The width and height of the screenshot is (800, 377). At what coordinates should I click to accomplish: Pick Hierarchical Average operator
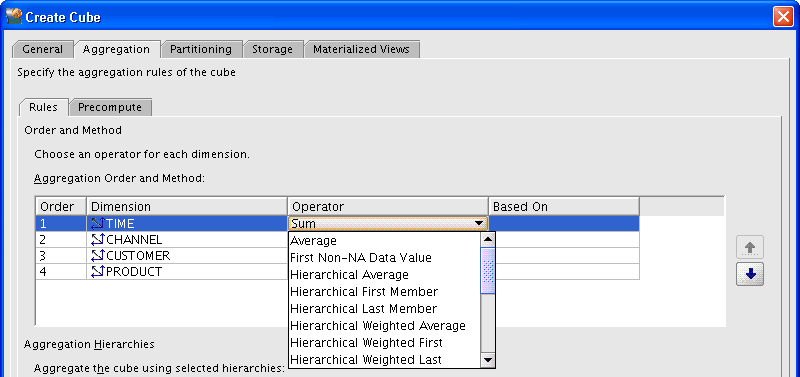[384, 274]
